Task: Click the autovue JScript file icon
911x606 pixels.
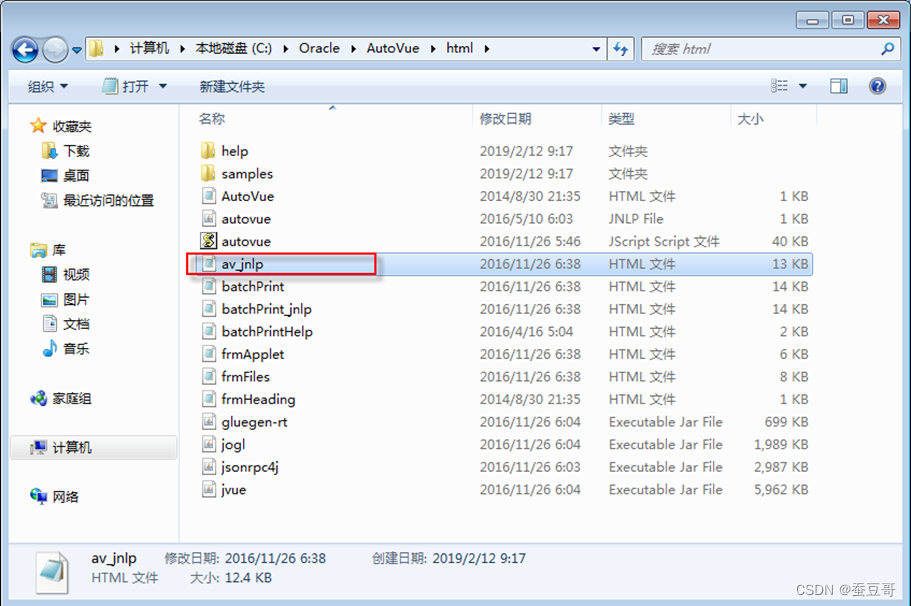Action: (209, 241)
